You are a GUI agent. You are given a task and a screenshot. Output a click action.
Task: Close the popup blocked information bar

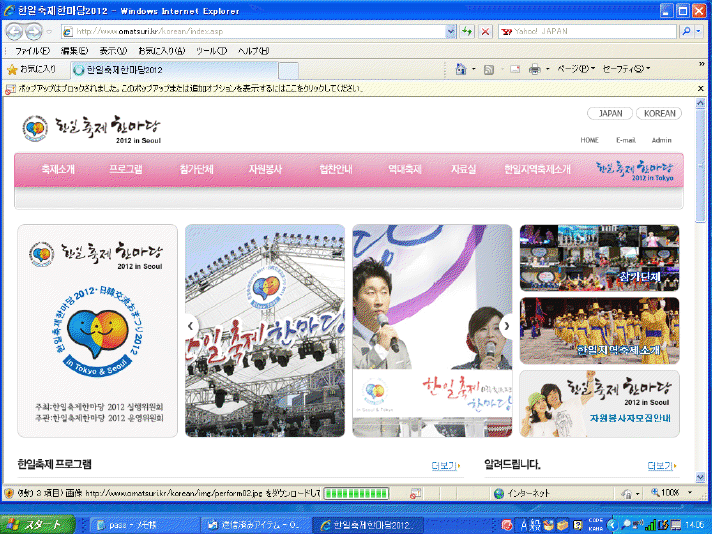pos(701,89)
